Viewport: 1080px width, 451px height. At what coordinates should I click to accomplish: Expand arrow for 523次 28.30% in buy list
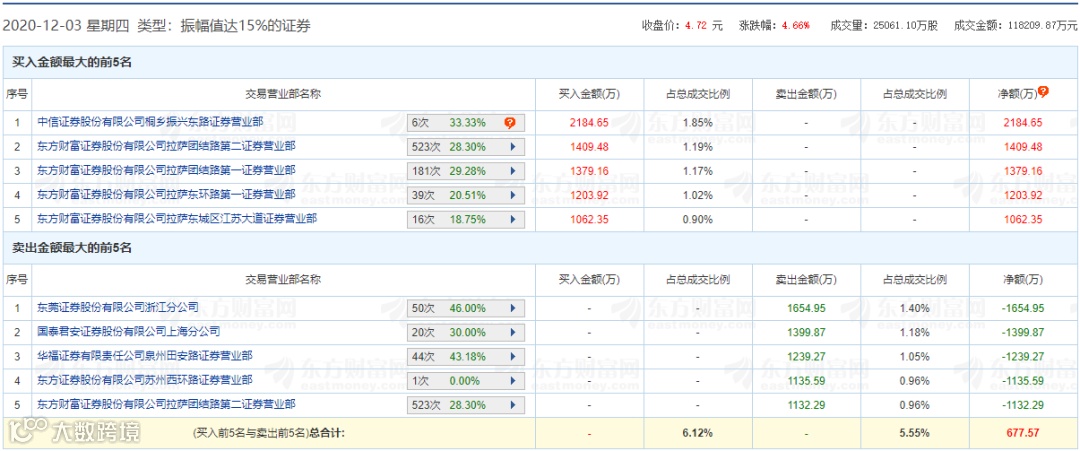512,147
